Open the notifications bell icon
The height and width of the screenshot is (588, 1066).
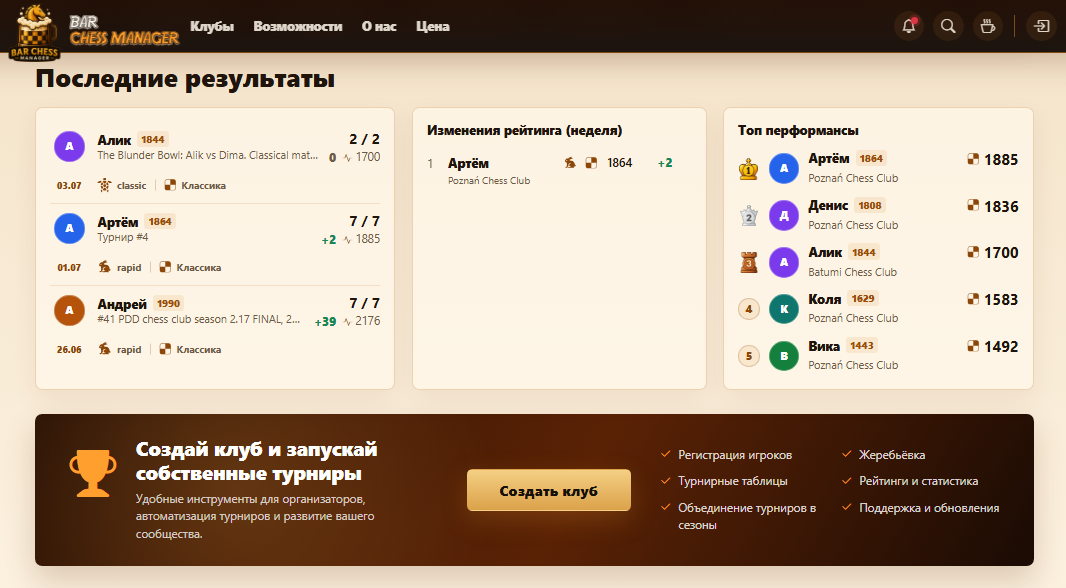(x=909, y=27)
